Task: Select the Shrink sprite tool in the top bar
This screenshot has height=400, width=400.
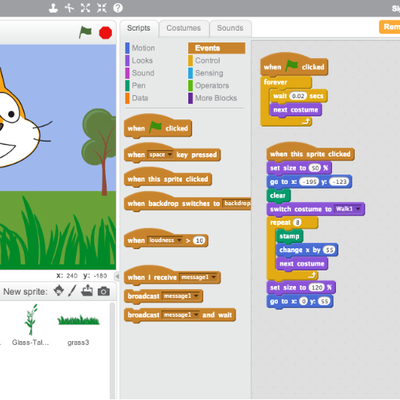Action: [102, 8]
